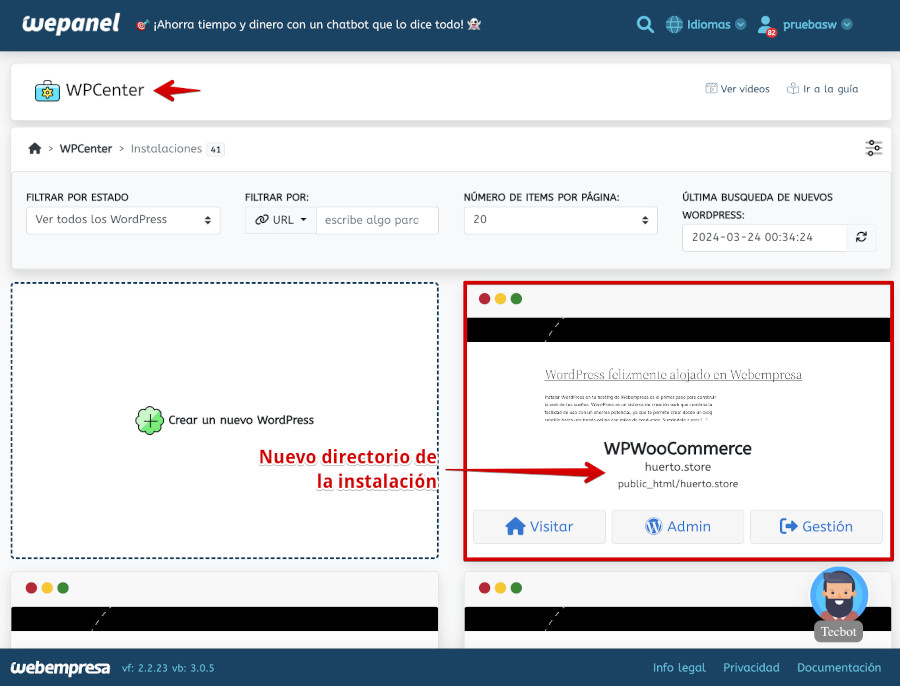Image resolution: width=900 pixels, height=686 pixels.
Task: Open the URL filter type dropdown
Action: coord(281,220)
